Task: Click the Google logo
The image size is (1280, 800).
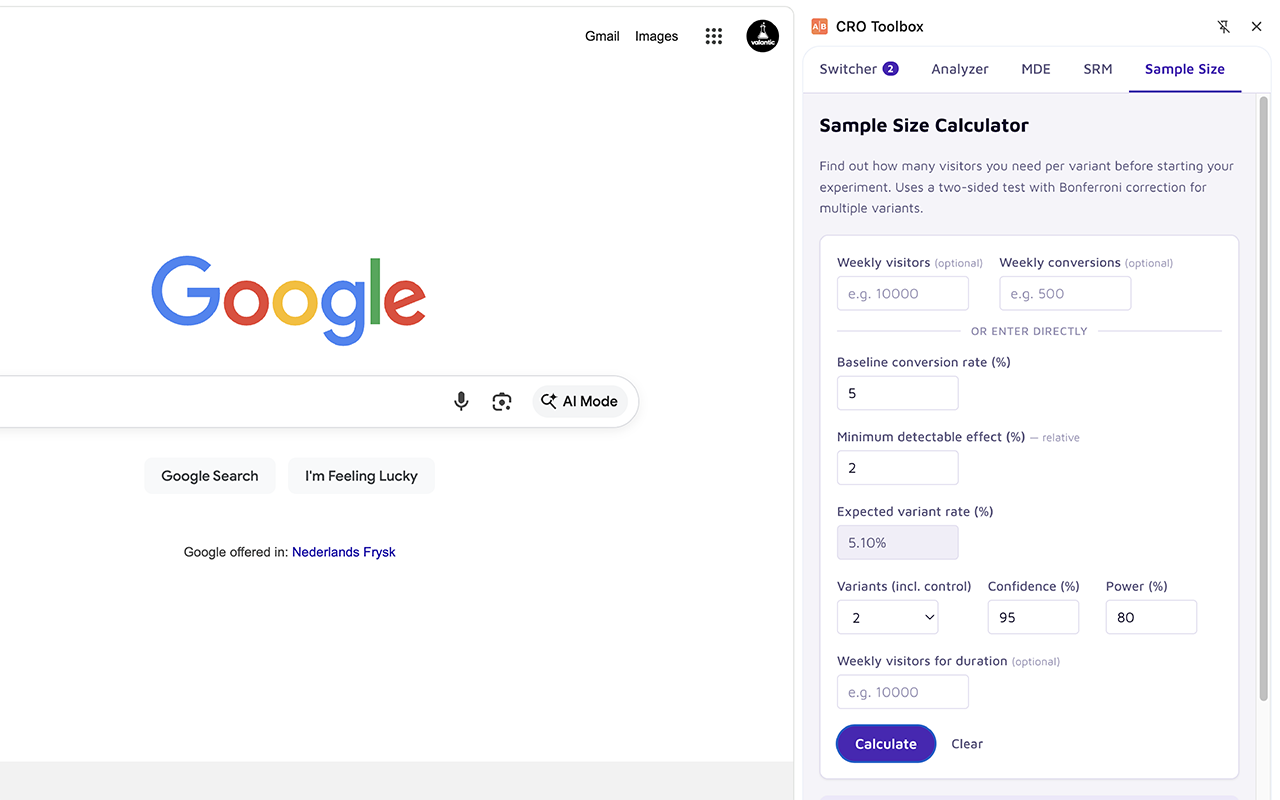Action: pos(289,300)
